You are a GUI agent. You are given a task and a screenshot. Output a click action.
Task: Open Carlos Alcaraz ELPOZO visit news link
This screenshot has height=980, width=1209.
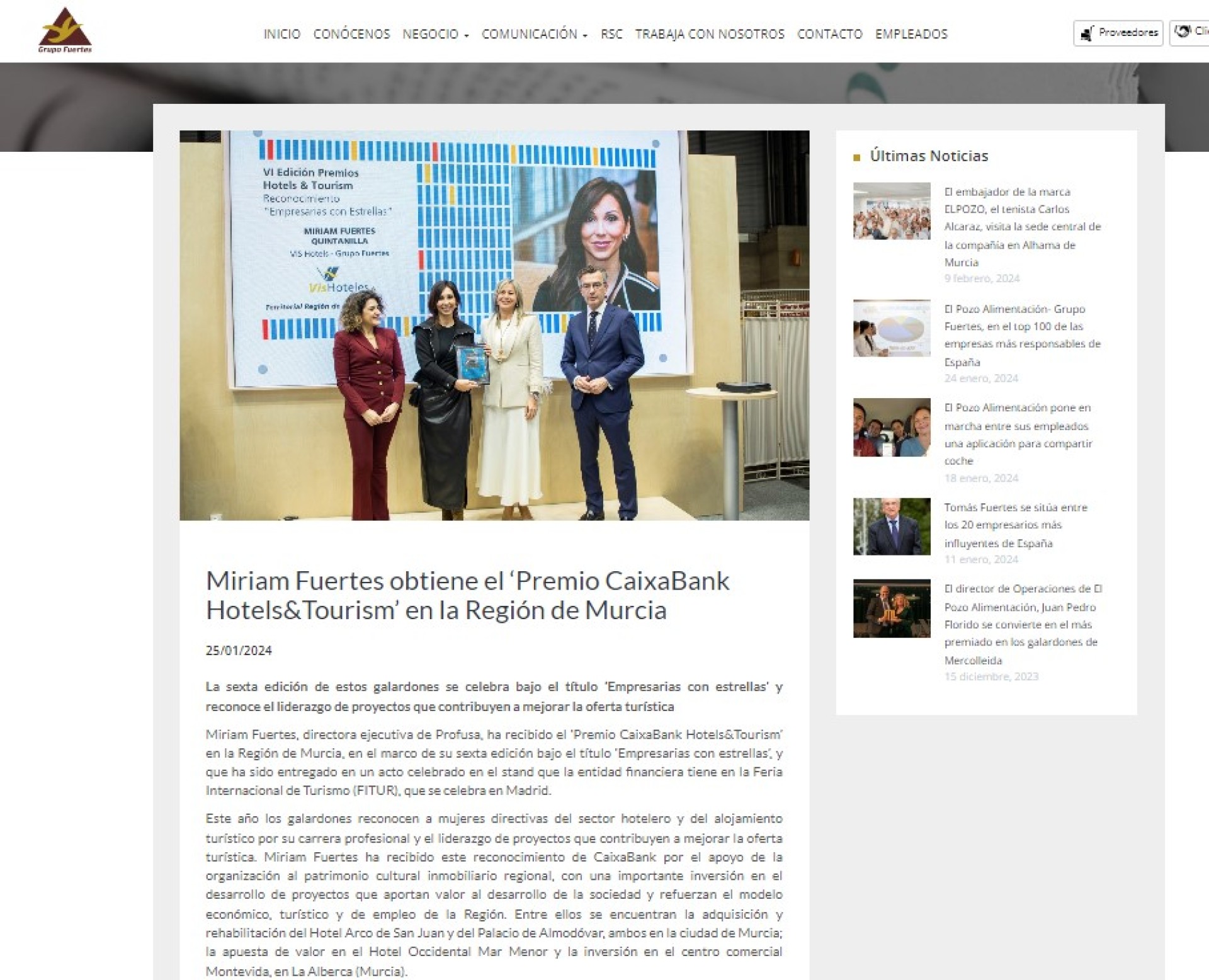point(1022,227)
